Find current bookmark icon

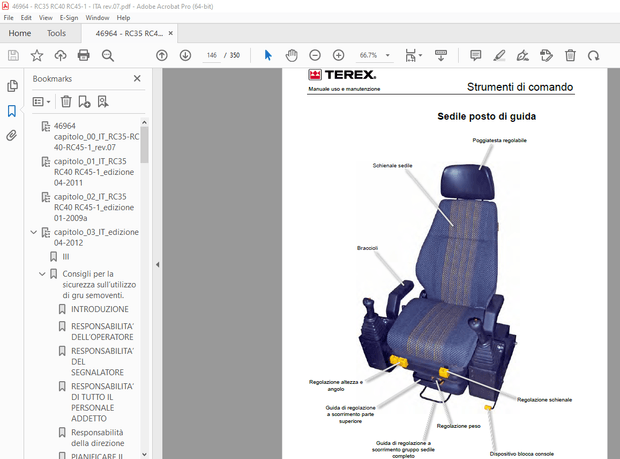(103, 102)
